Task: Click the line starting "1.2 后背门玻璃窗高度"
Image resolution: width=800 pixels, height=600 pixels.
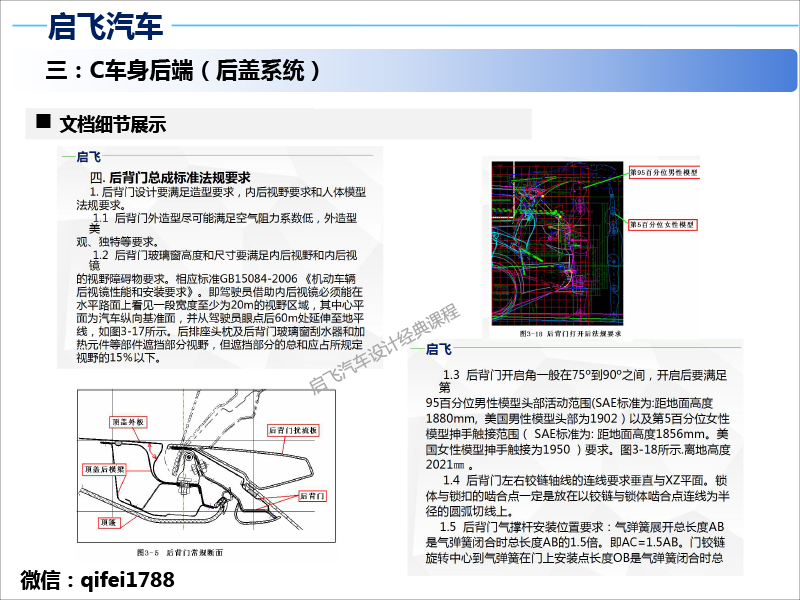Action: (225, 255)
